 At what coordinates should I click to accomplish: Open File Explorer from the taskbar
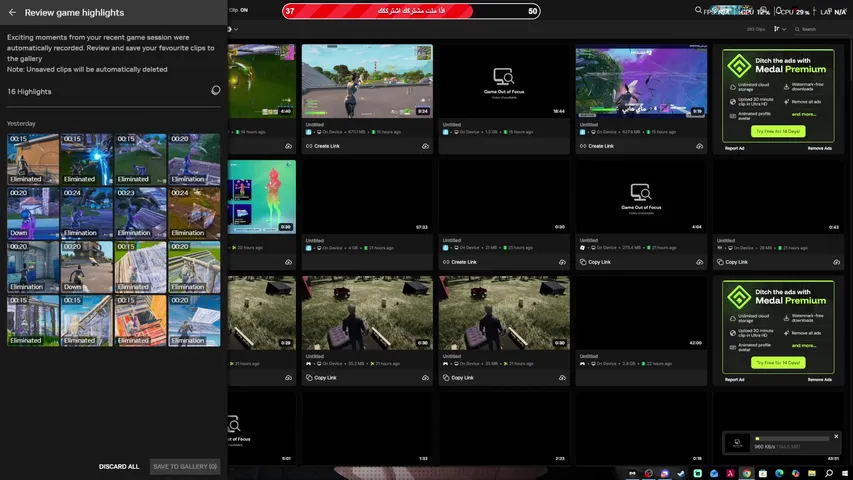click(812, 473)
